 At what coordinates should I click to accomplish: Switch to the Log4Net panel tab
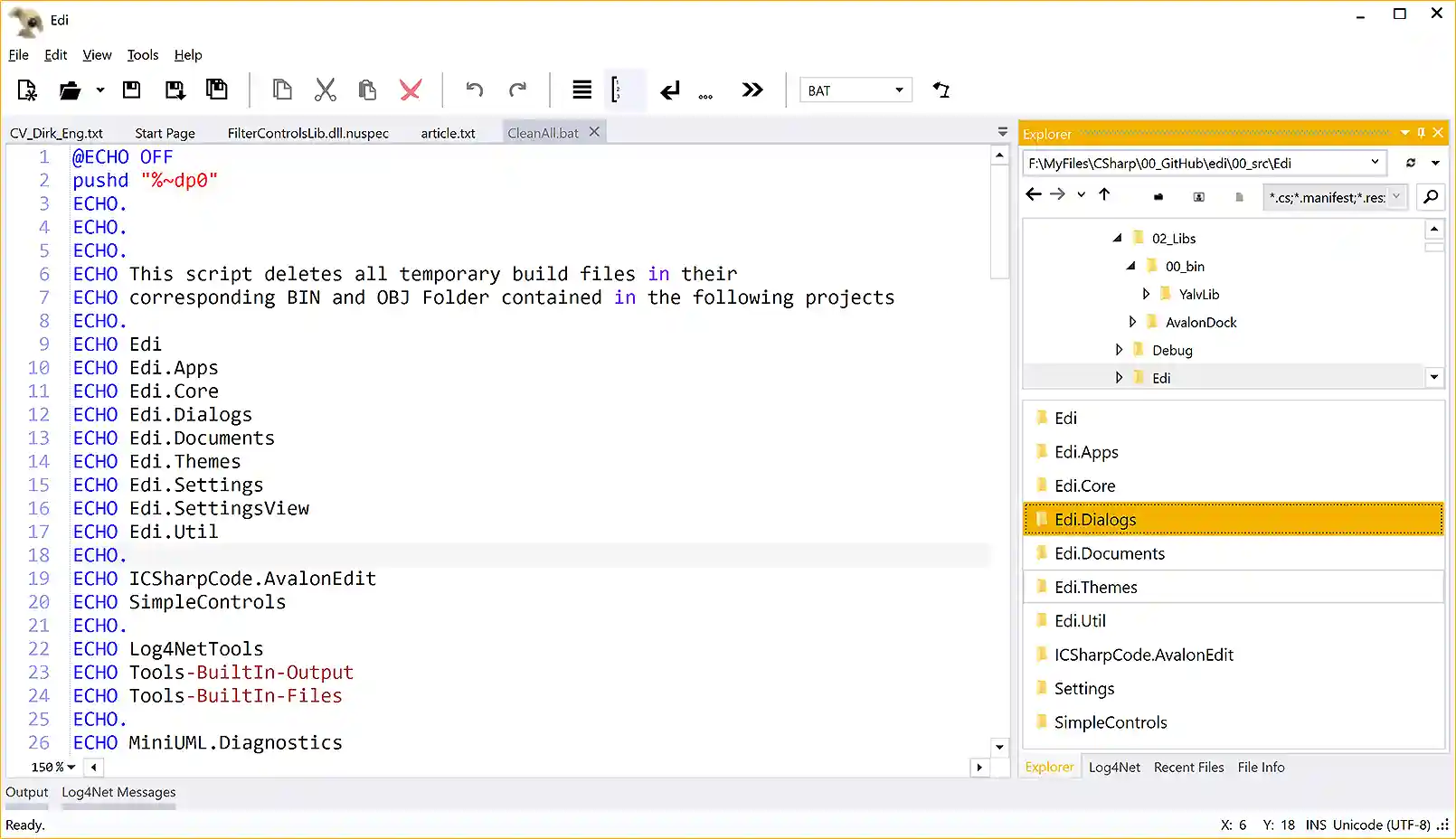[x=1114, y=767]
